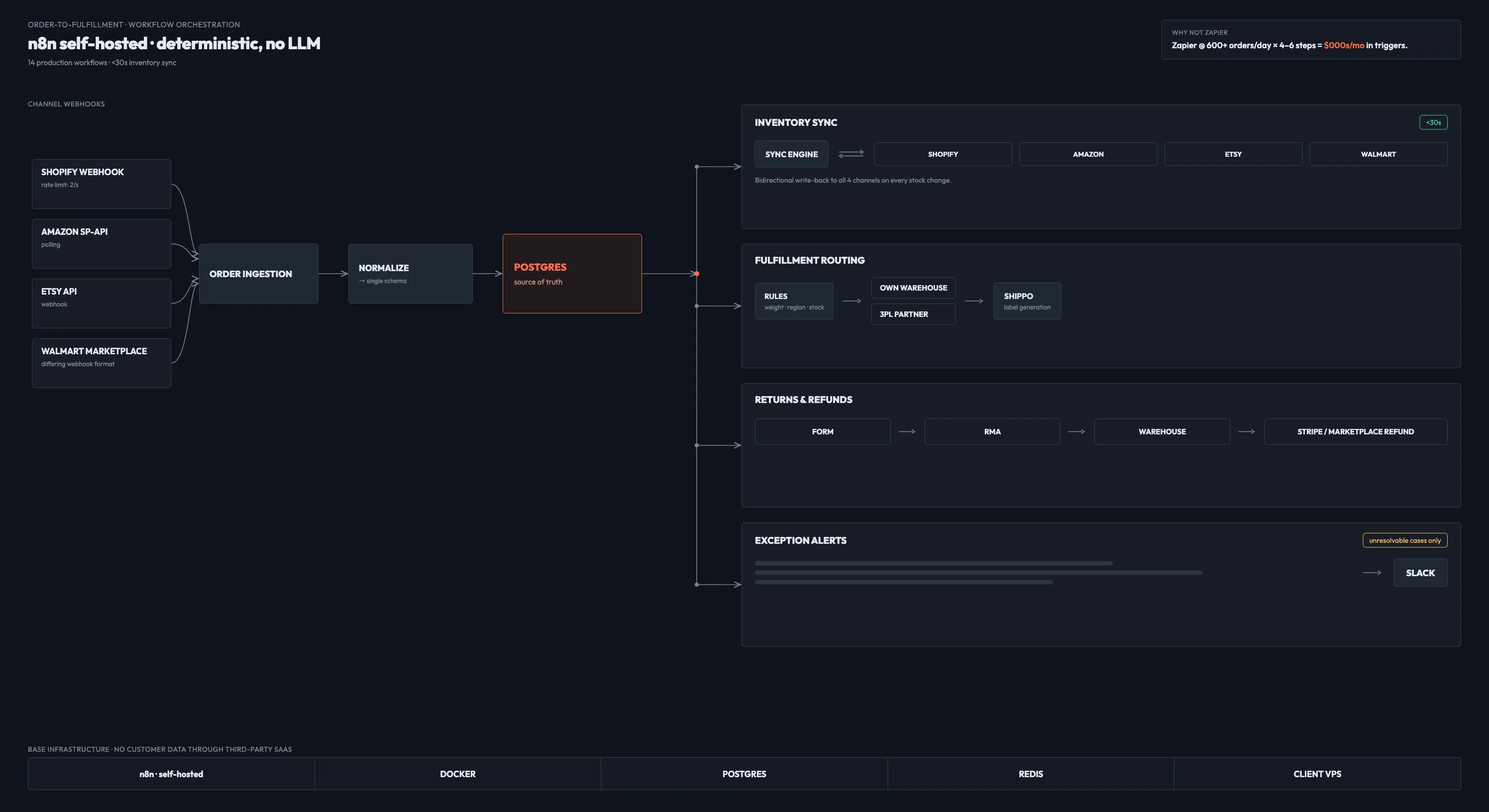
Task: Click the Sync Engine box
Action: [791, 154]
